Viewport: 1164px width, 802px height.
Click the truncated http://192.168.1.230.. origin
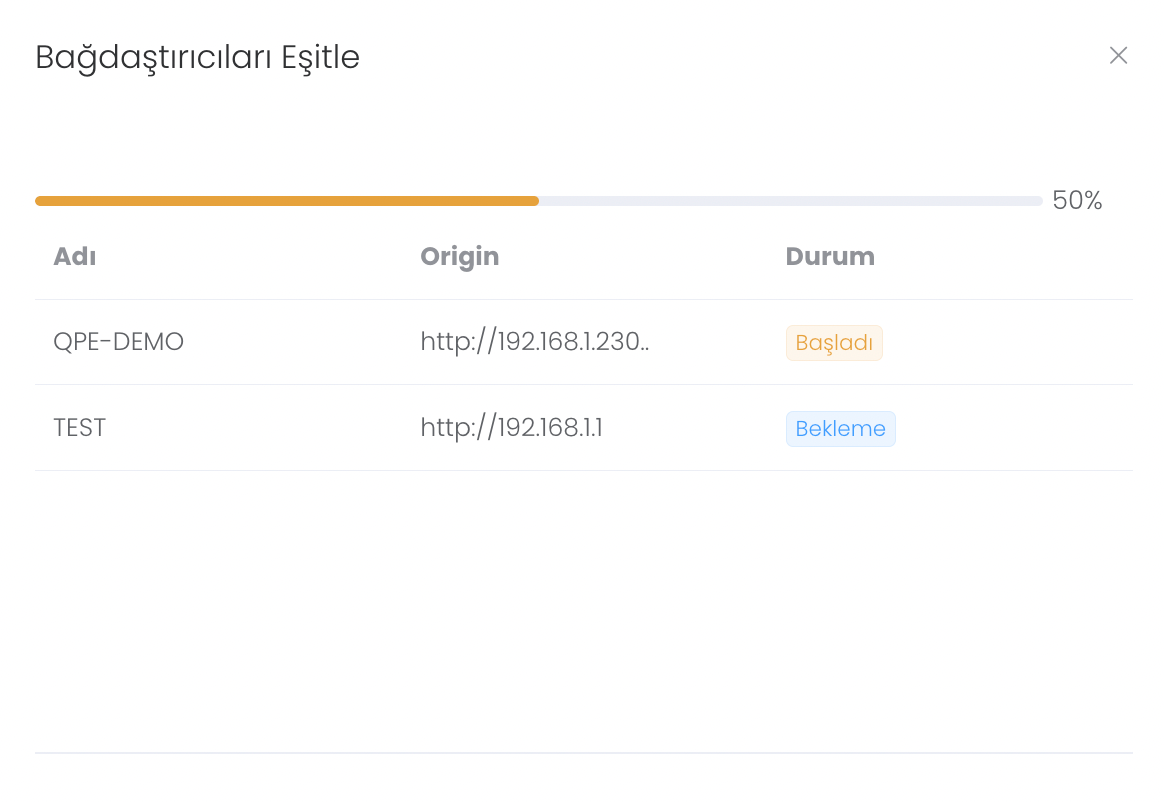[535, 342]
